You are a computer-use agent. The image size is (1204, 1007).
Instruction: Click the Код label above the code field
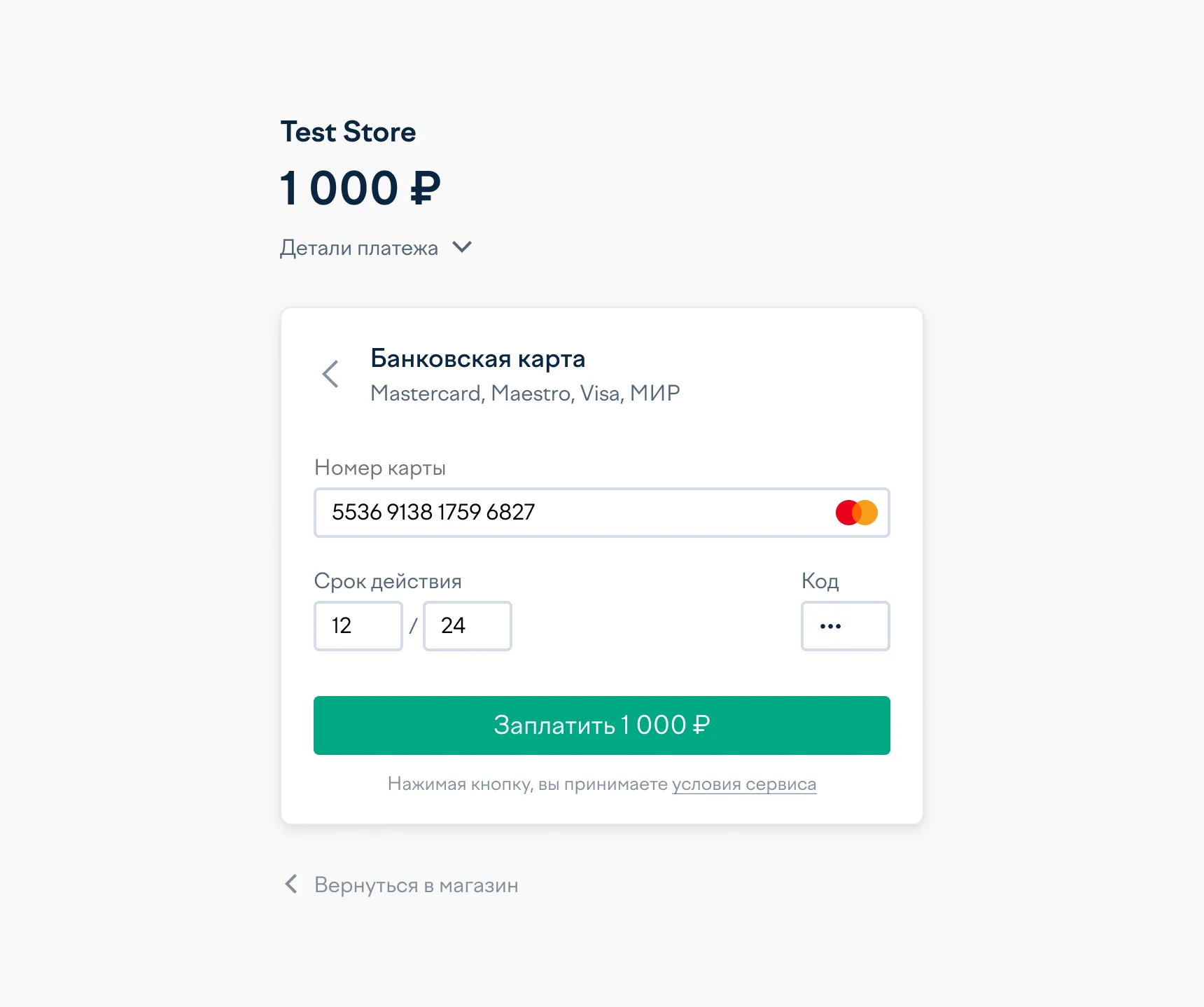[x=820, y=581]
